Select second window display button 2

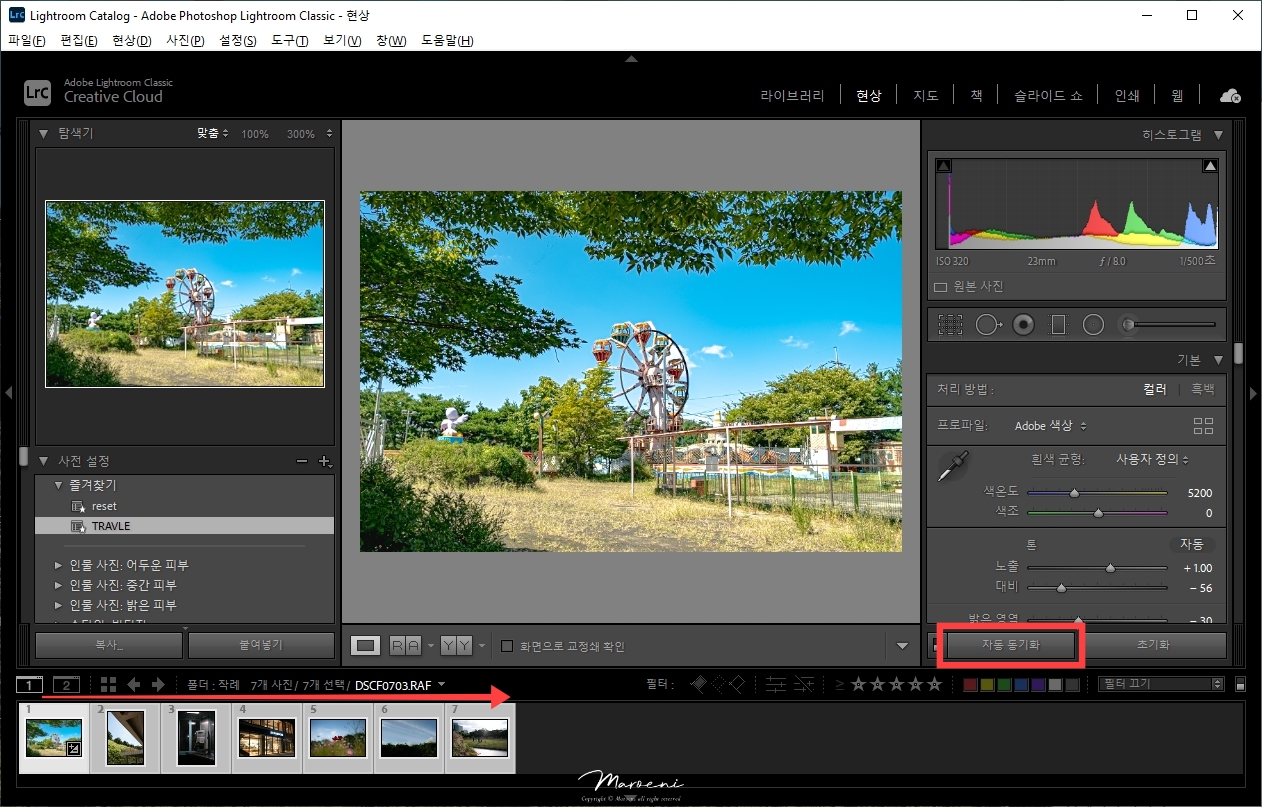point(66,685)
